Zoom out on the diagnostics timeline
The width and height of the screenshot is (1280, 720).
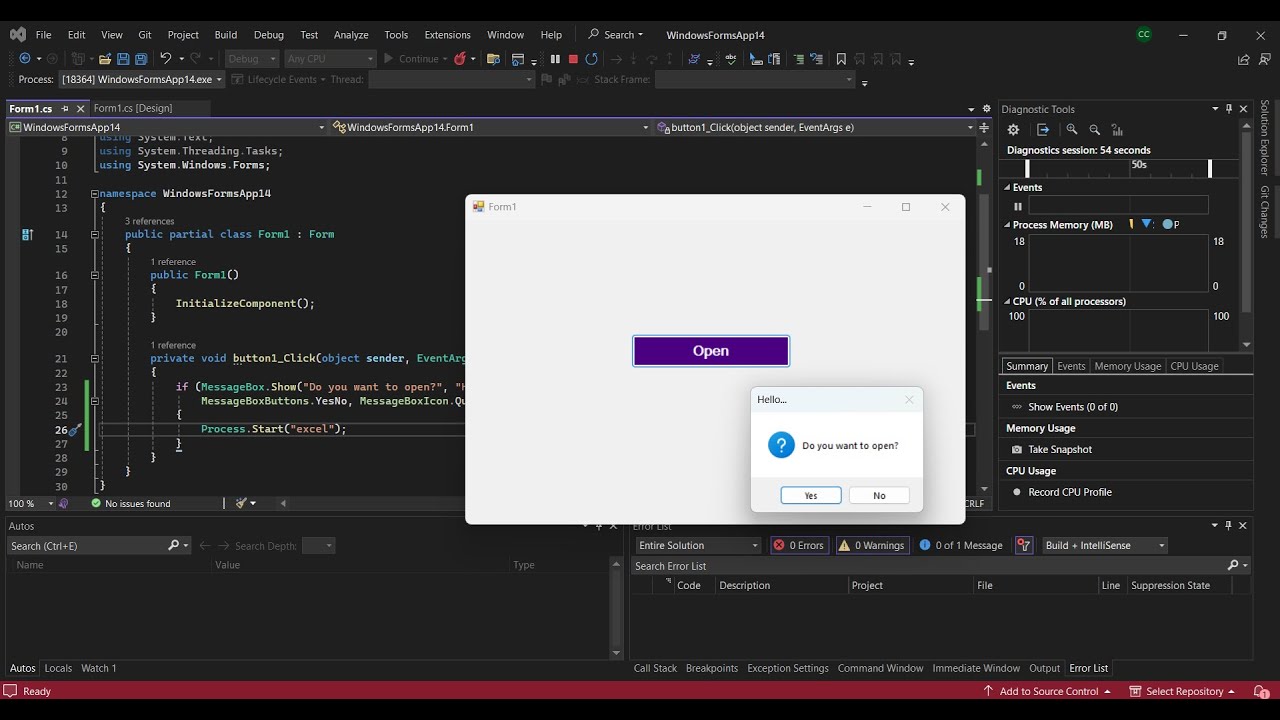pos(1095,130)
